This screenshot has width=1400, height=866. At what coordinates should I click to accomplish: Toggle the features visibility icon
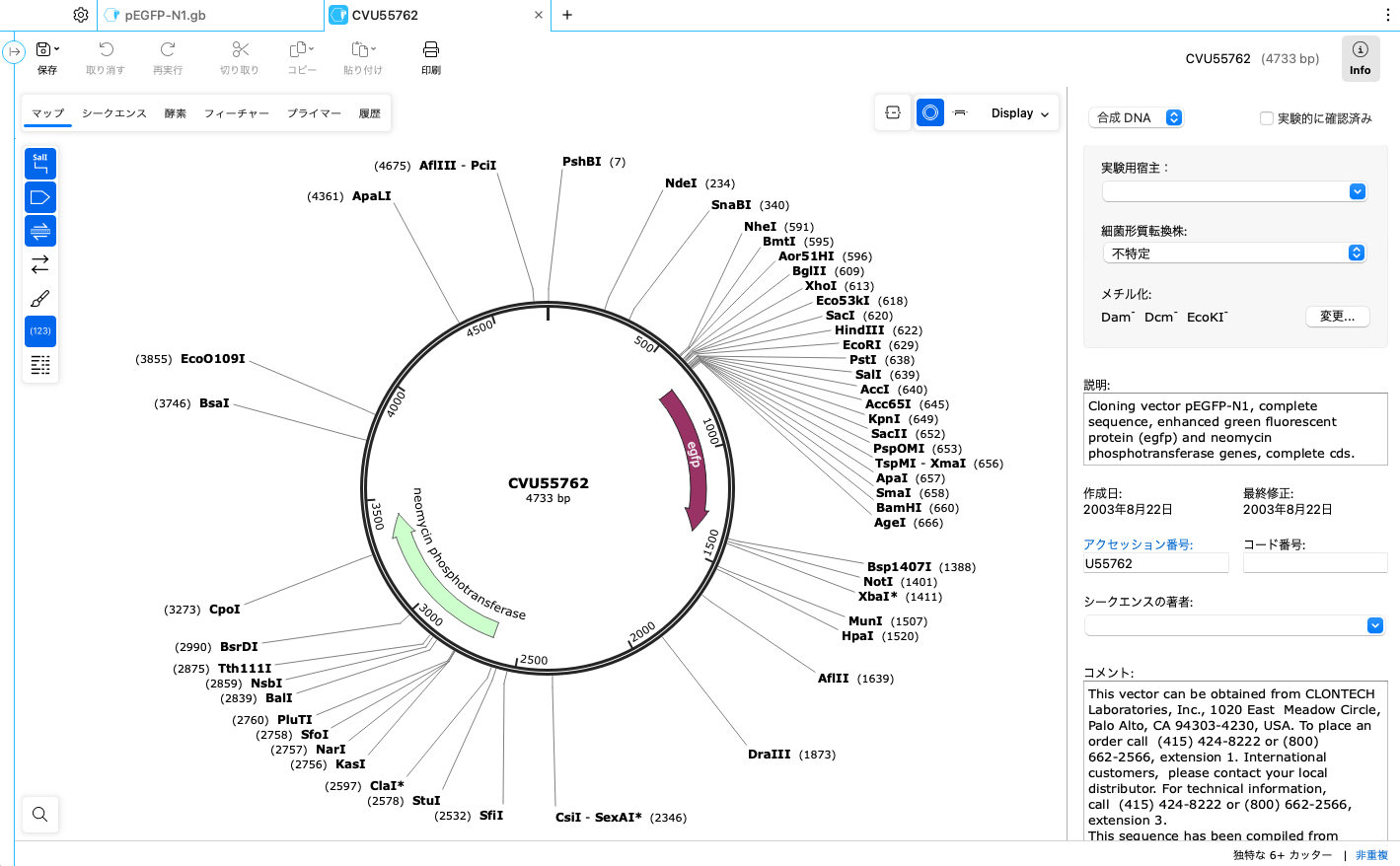39,196
